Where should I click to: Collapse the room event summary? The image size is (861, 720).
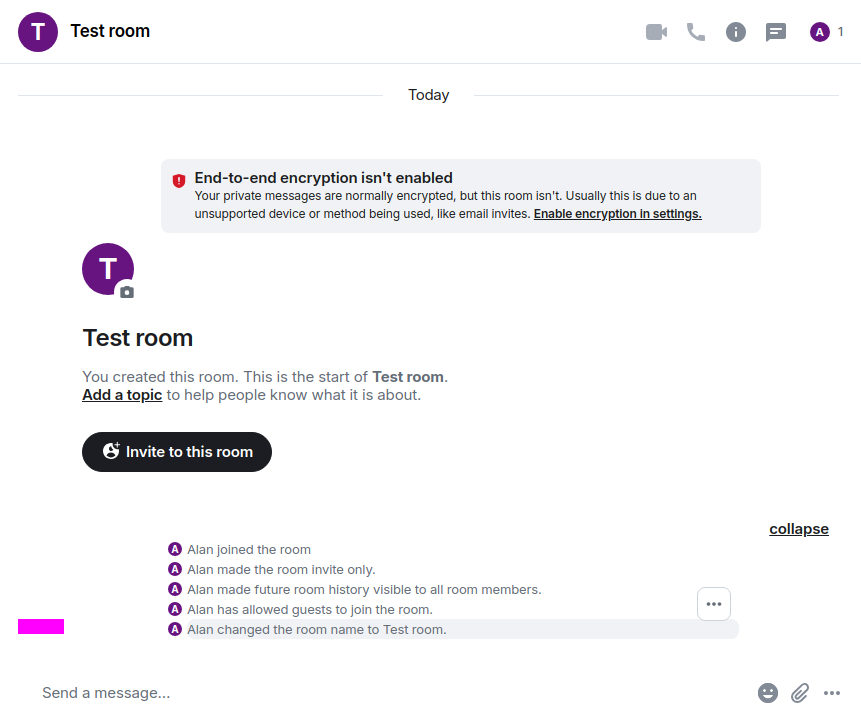click(798, 529)
